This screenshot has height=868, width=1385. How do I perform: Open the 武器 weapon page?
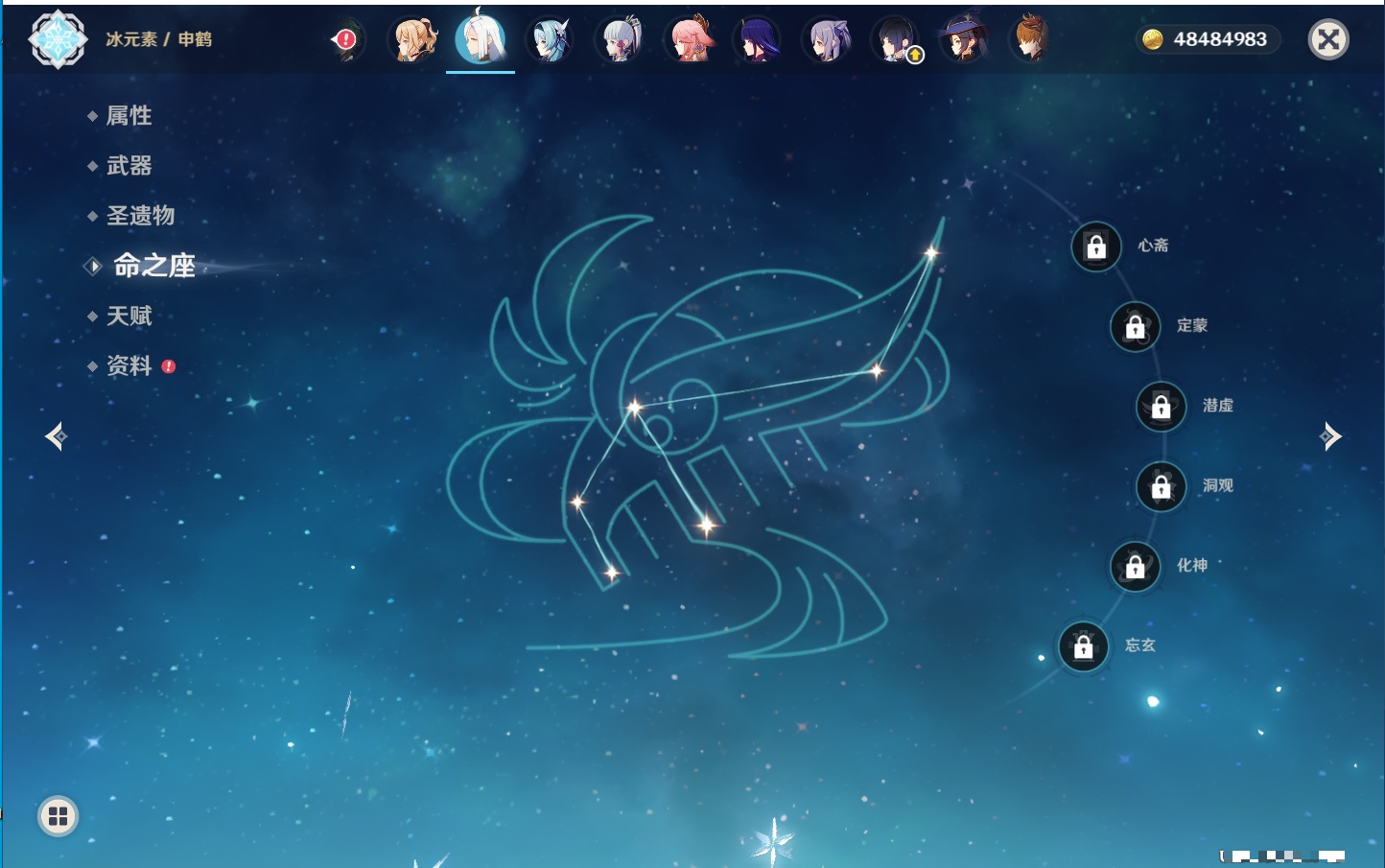tap(129, 166)
